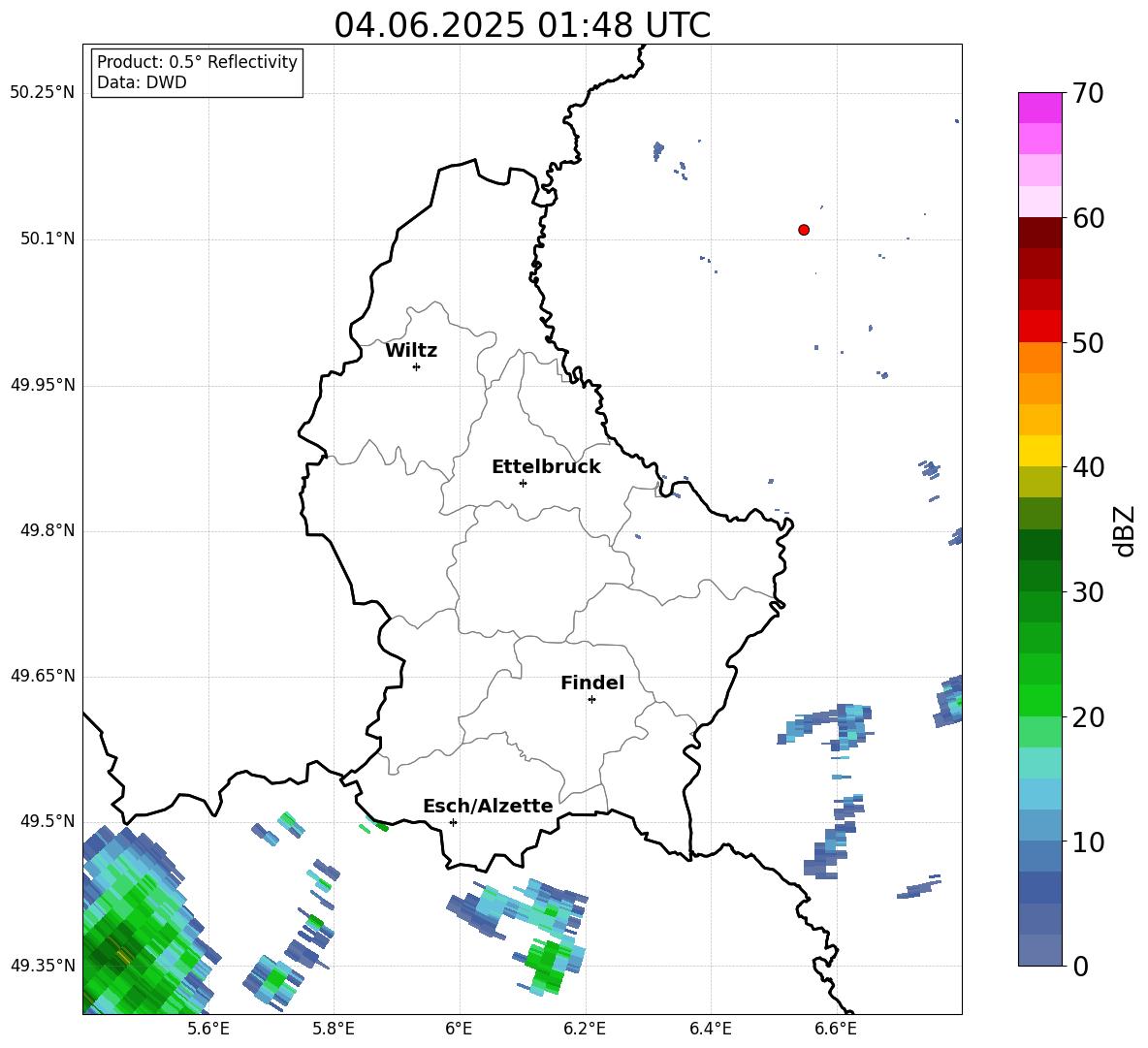Pick the light blue swatch between 10 and 20
This screenshot has width=1148, height=1048.
tap(1039, 794)
